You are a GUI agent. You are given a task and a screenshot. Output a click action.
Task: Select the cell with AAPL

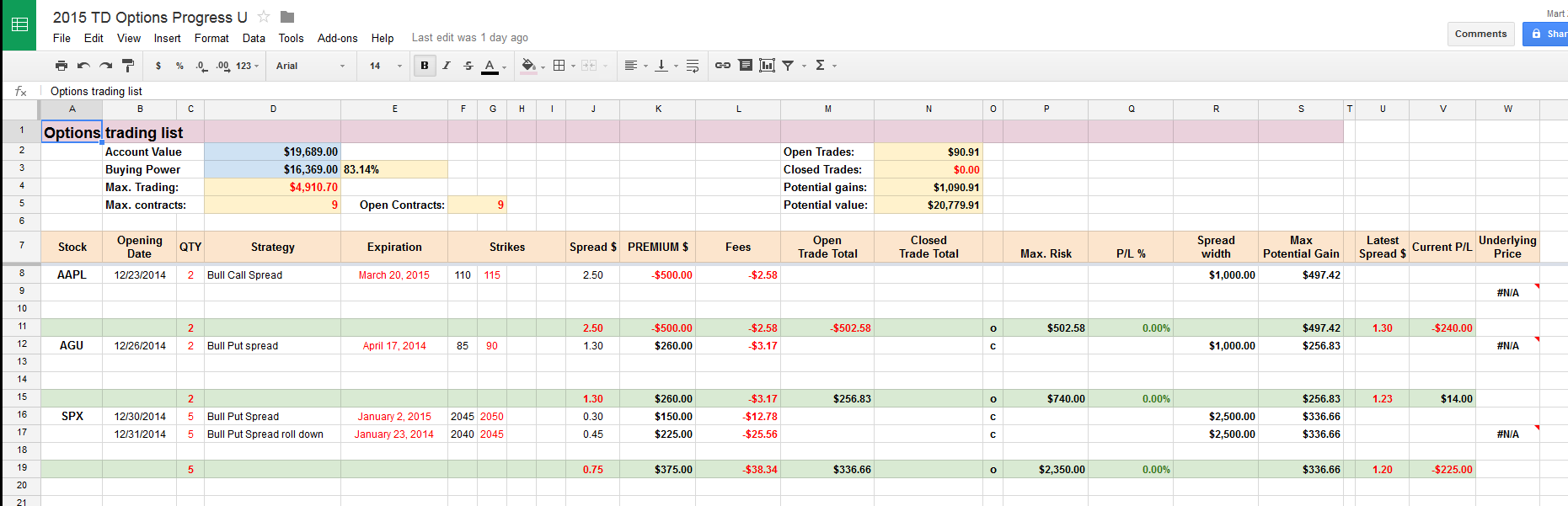click(x=72, y=274)
